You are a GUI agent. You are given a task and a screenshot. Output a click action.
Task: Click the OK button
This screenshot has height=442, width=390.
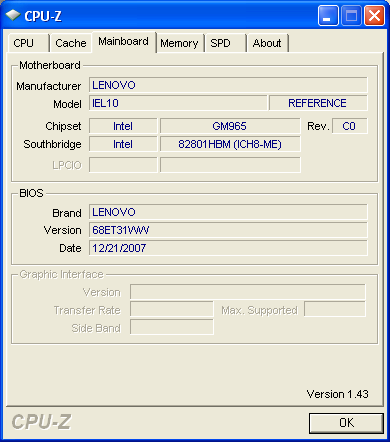tap(346, 423)
